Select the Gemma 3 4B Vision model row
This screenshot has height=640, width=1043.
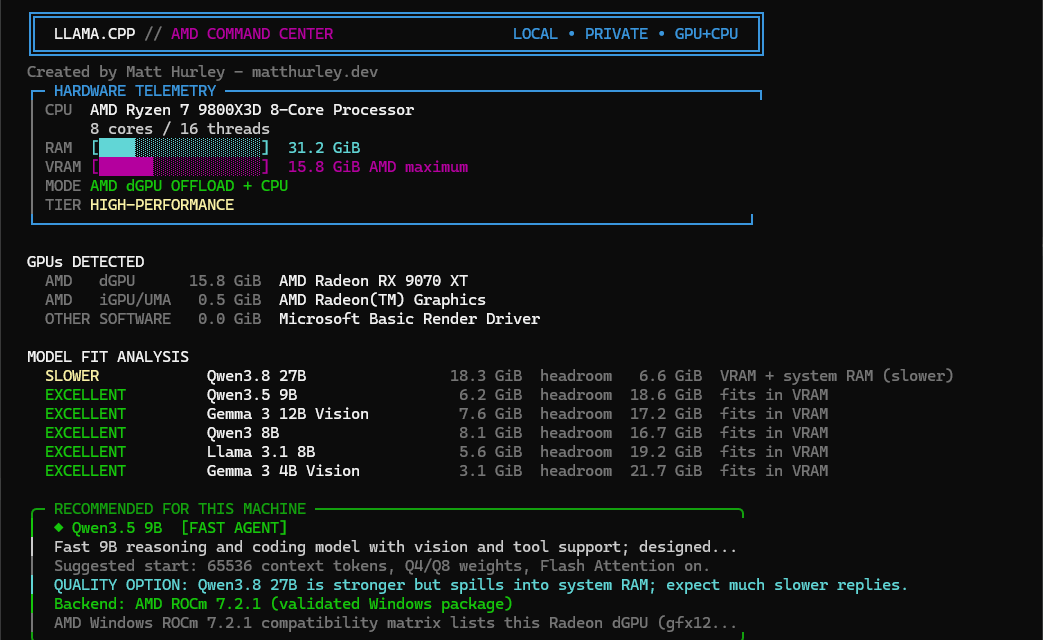436,471
